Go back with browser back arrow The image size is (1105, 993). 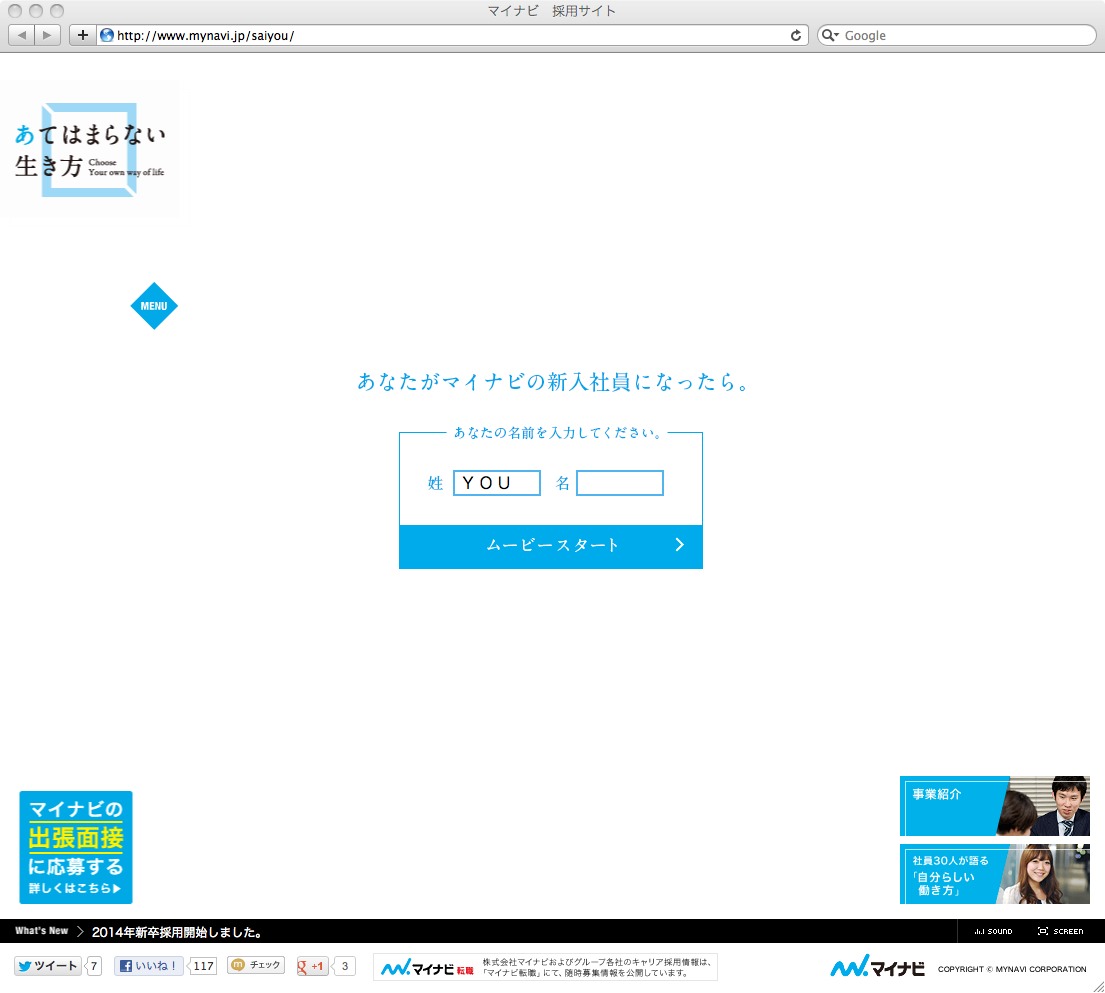[x=21, y=35]
